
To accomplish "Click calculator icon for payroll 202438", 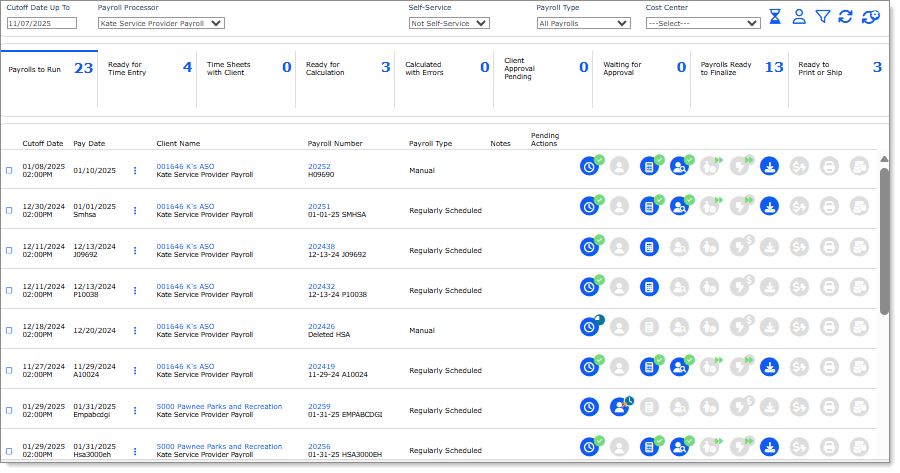I will tap(649, 247).
